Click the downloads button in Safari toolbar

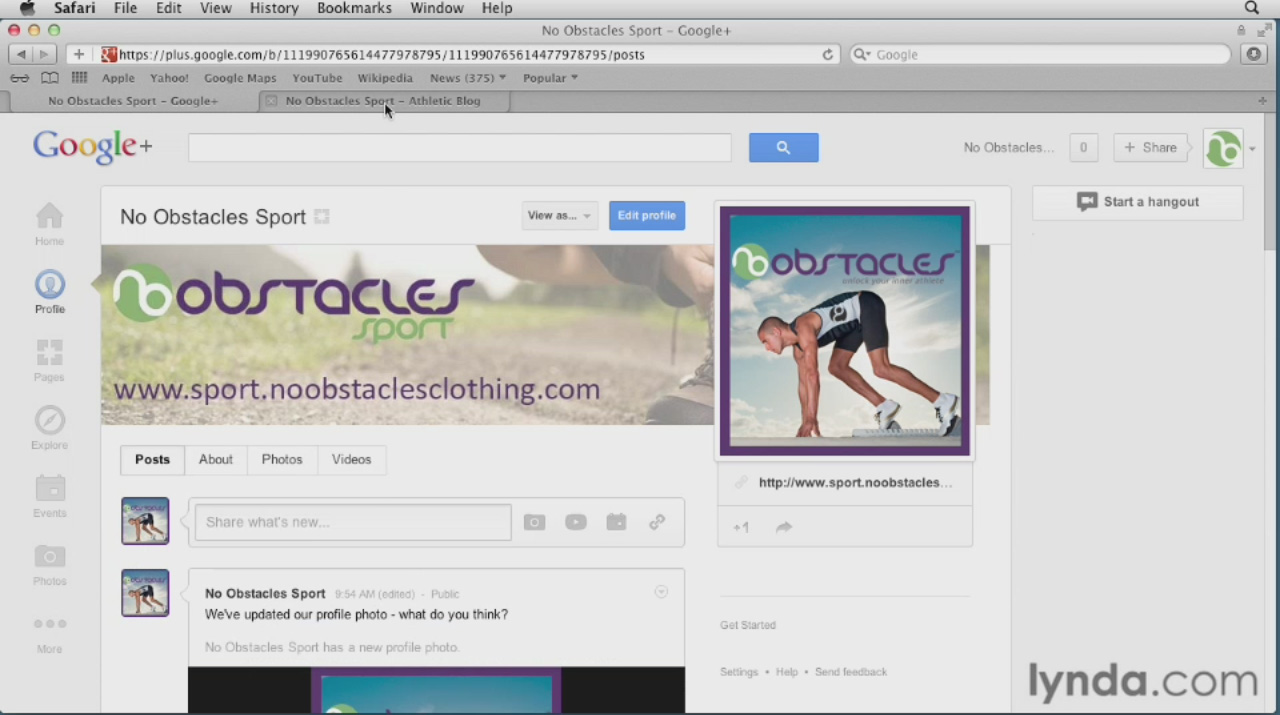click(x=1254, y=54)
